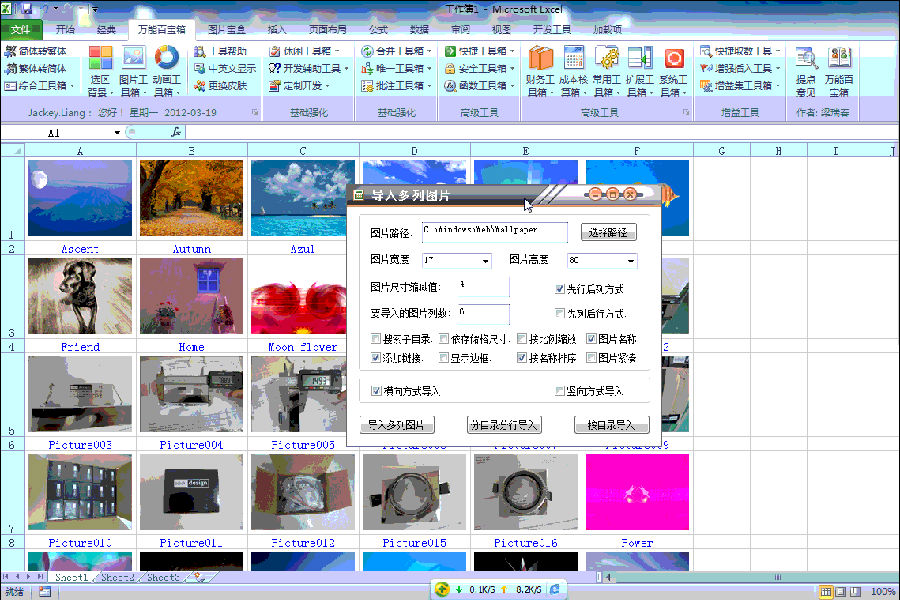This screenshot has width=900, height=600.
Task: Switch to the 图片宝盒 ribbon tab
Action: coord(227,29)
